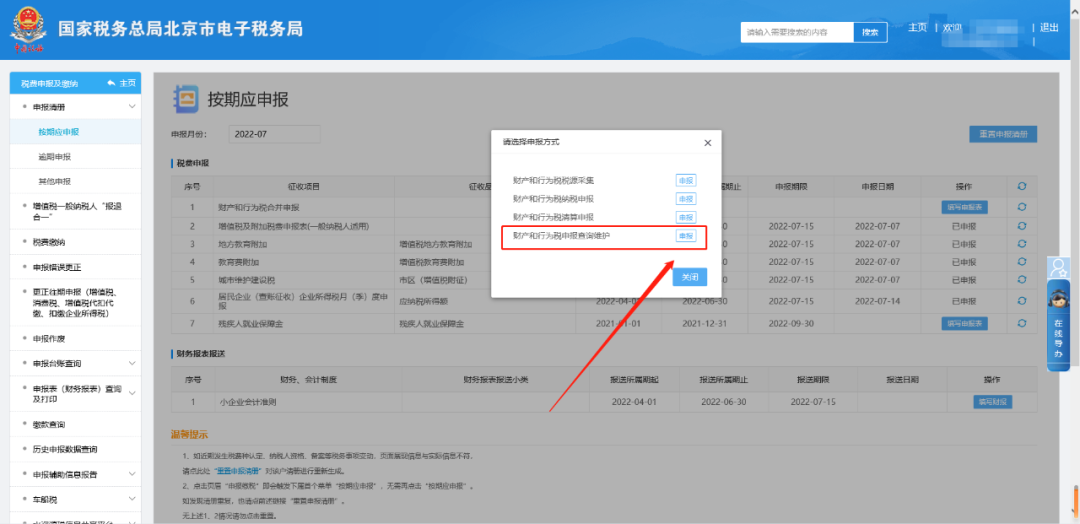Click the notebook icon beside 按期应申报 heading

185,99
